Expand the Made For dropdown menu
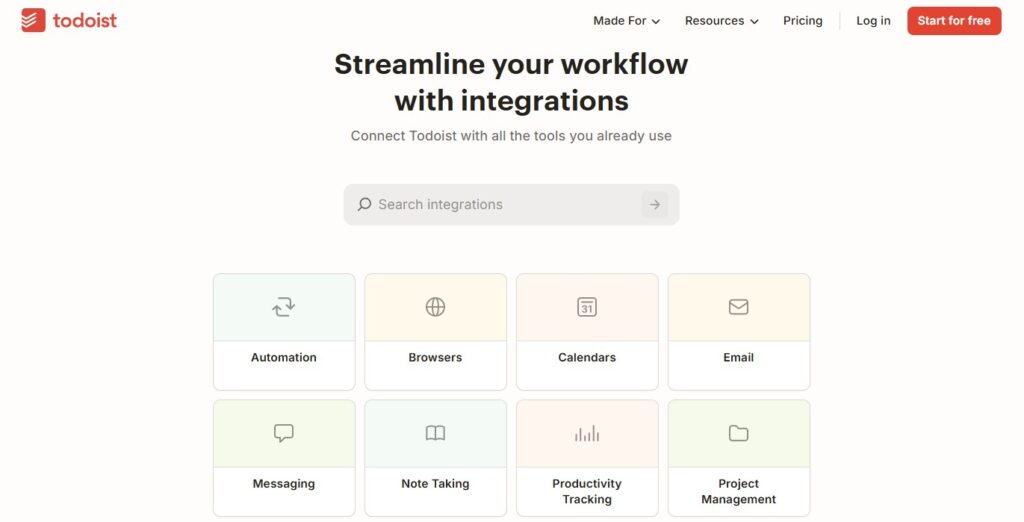This screenshot has height=522, width=1024. (x=626, y=21)
